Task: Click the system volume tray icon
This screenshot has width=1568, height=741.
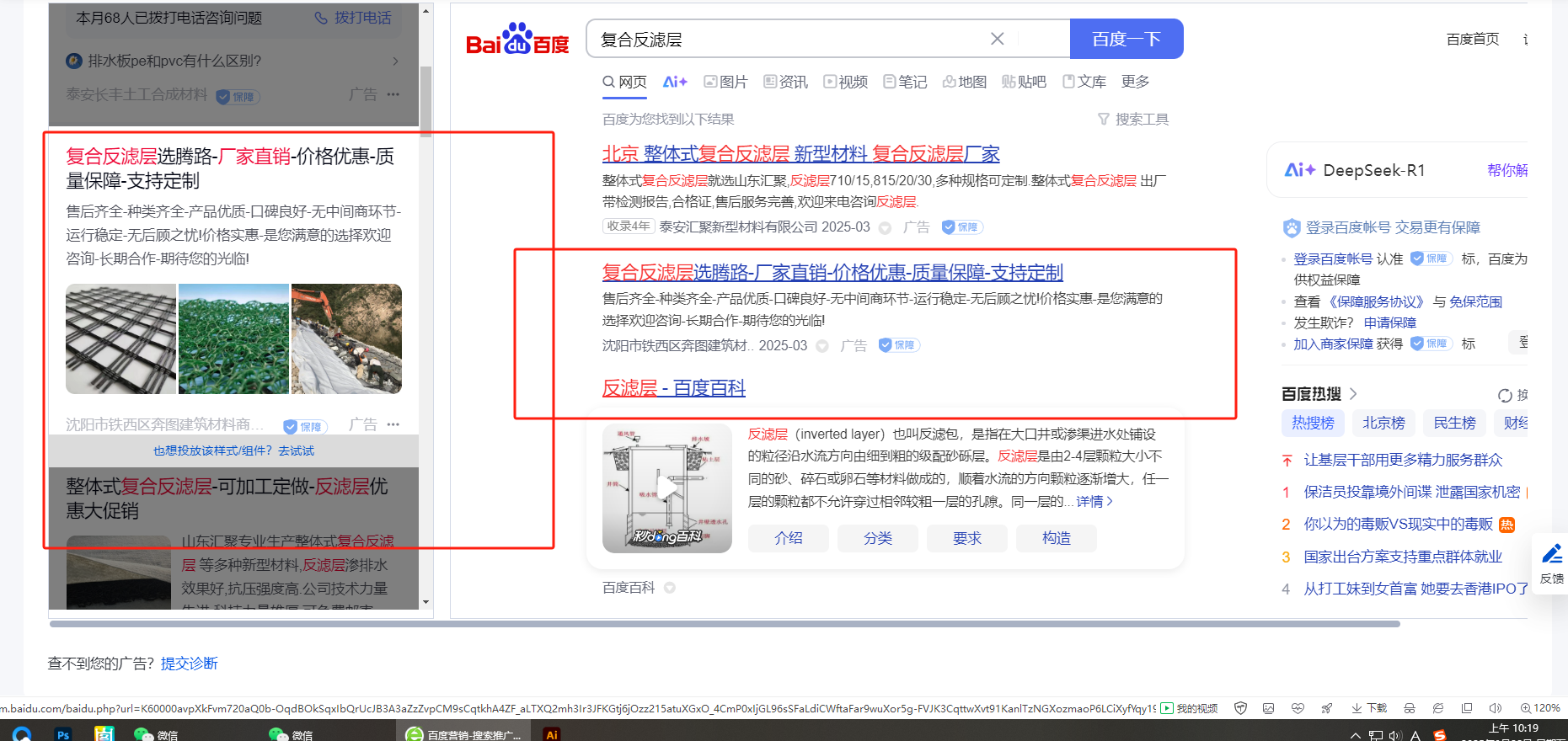Action: tap(1395, 735)
